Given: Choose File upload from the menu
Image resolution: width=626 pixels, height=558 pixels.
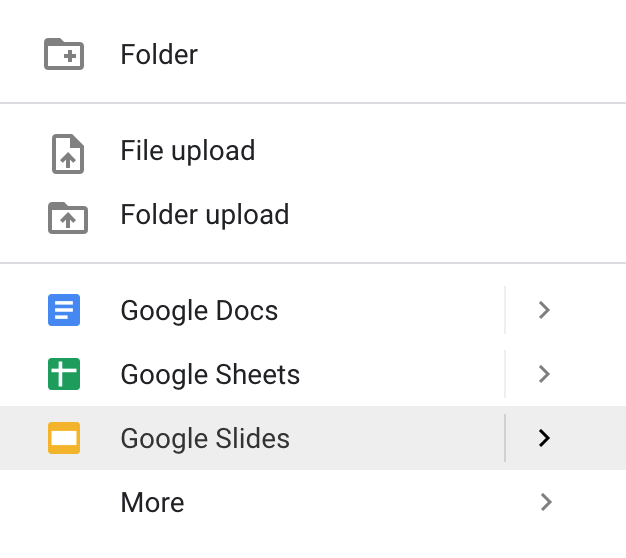Looking at the screenshot, I should pyautogui.click(x=188, y=151).
